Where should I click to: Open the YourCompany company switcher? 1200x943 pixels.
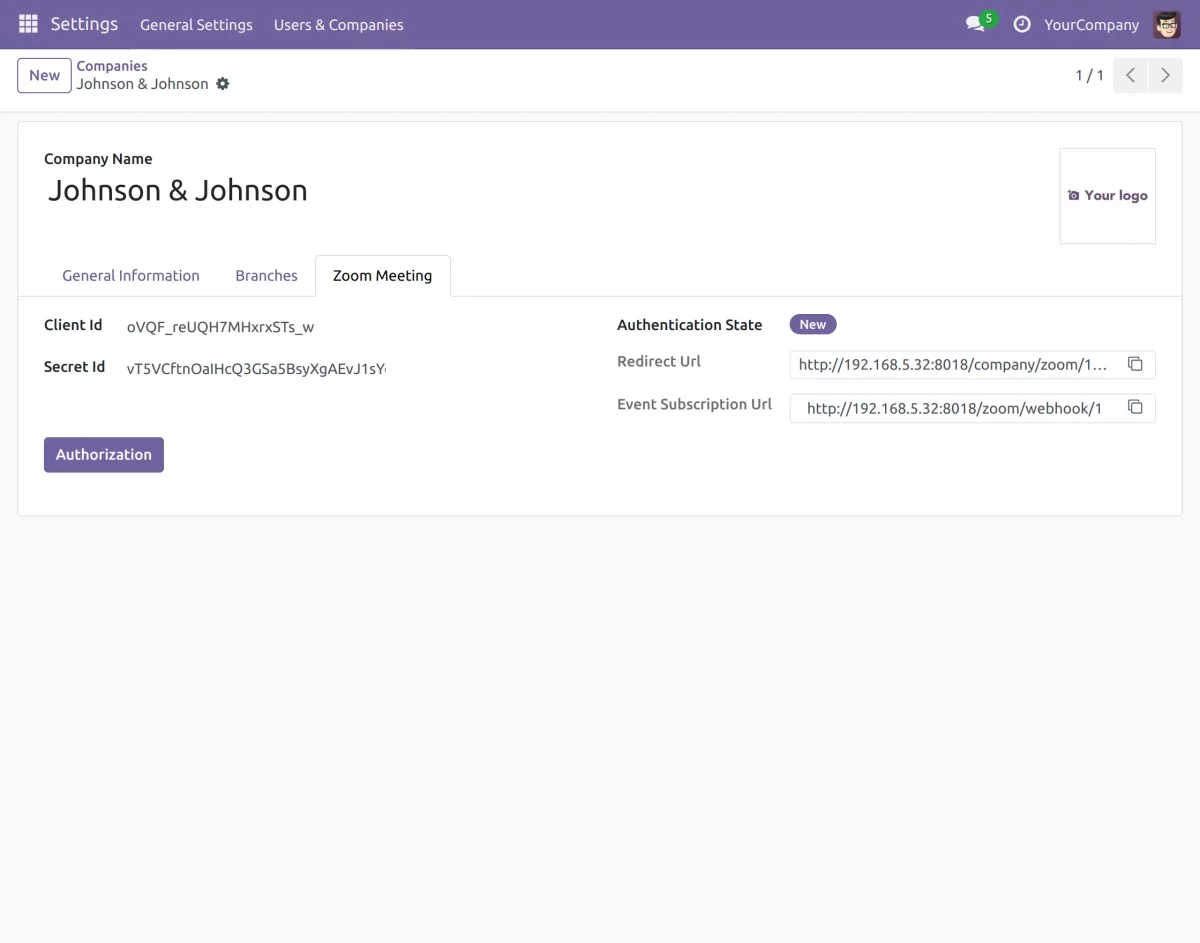pyautogui.click(x=1091, y=25)
